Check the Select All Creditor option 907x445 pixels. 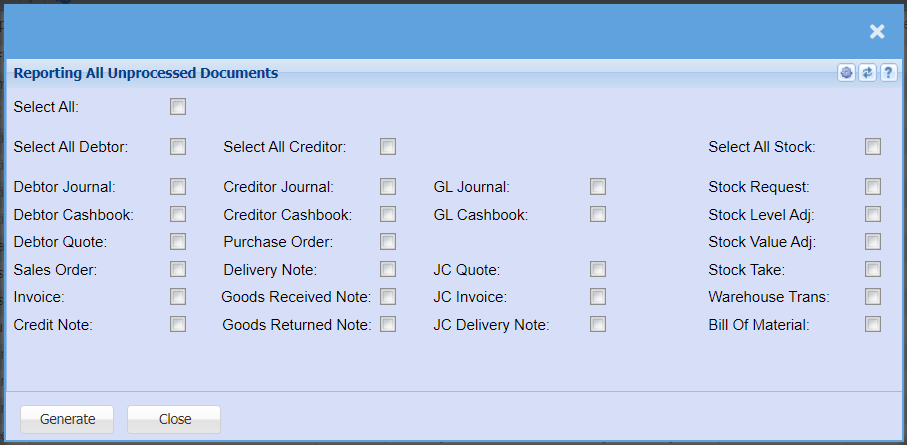(x=388, y=147)
